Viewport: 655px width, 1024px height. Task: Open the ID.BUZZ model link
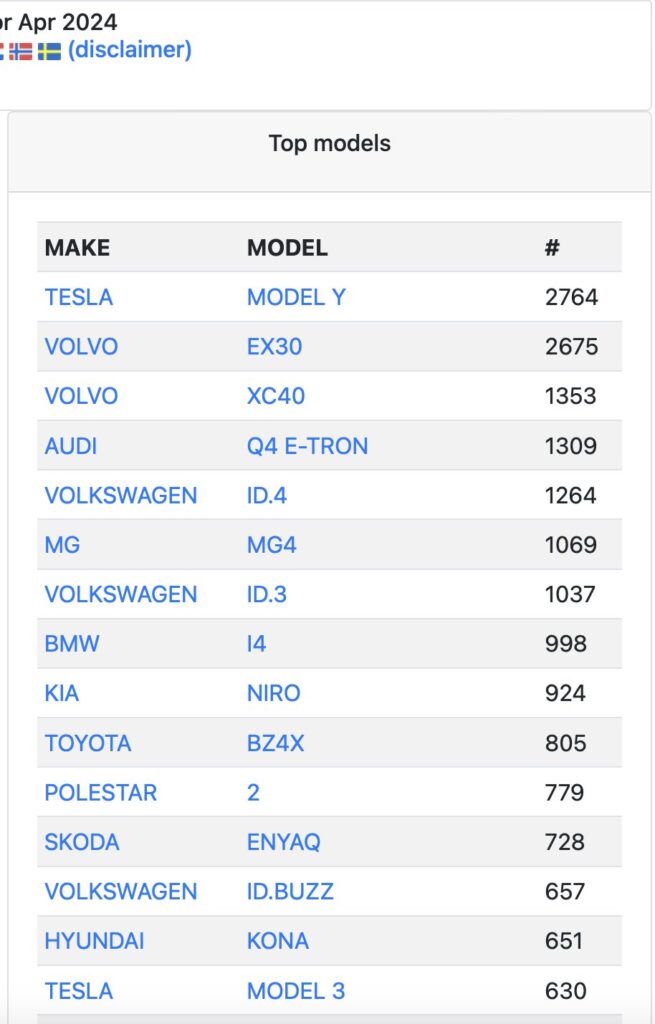[x=290, y=891]
